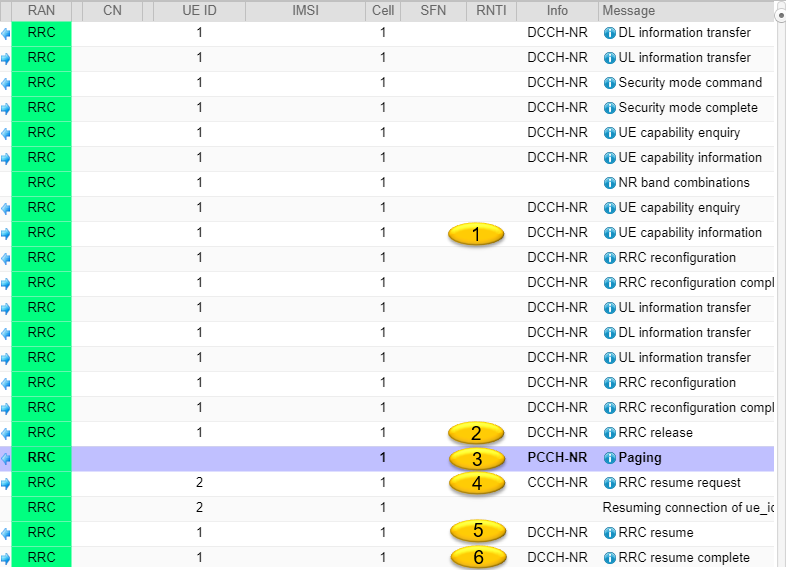Click the info icon beside Security mode command
786x570 pixels.
pos(610,83)
